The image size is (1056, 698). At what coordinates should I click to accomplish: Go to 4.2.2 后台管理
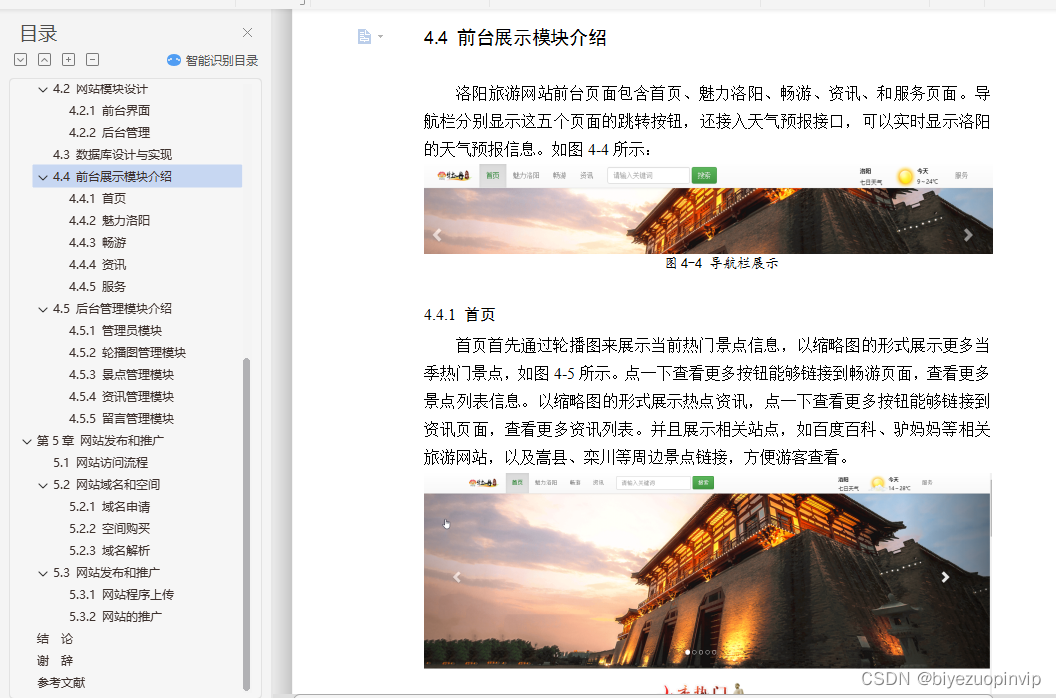[x=109, y=133]
